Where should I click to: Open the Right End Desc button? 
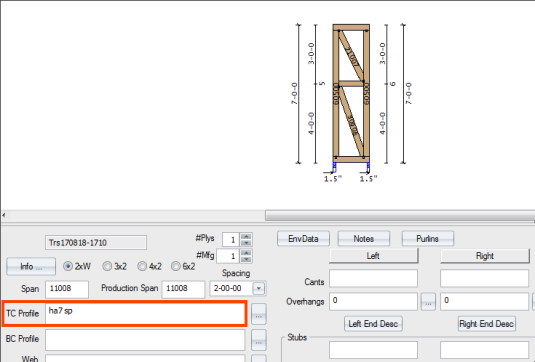click(487, 324)
